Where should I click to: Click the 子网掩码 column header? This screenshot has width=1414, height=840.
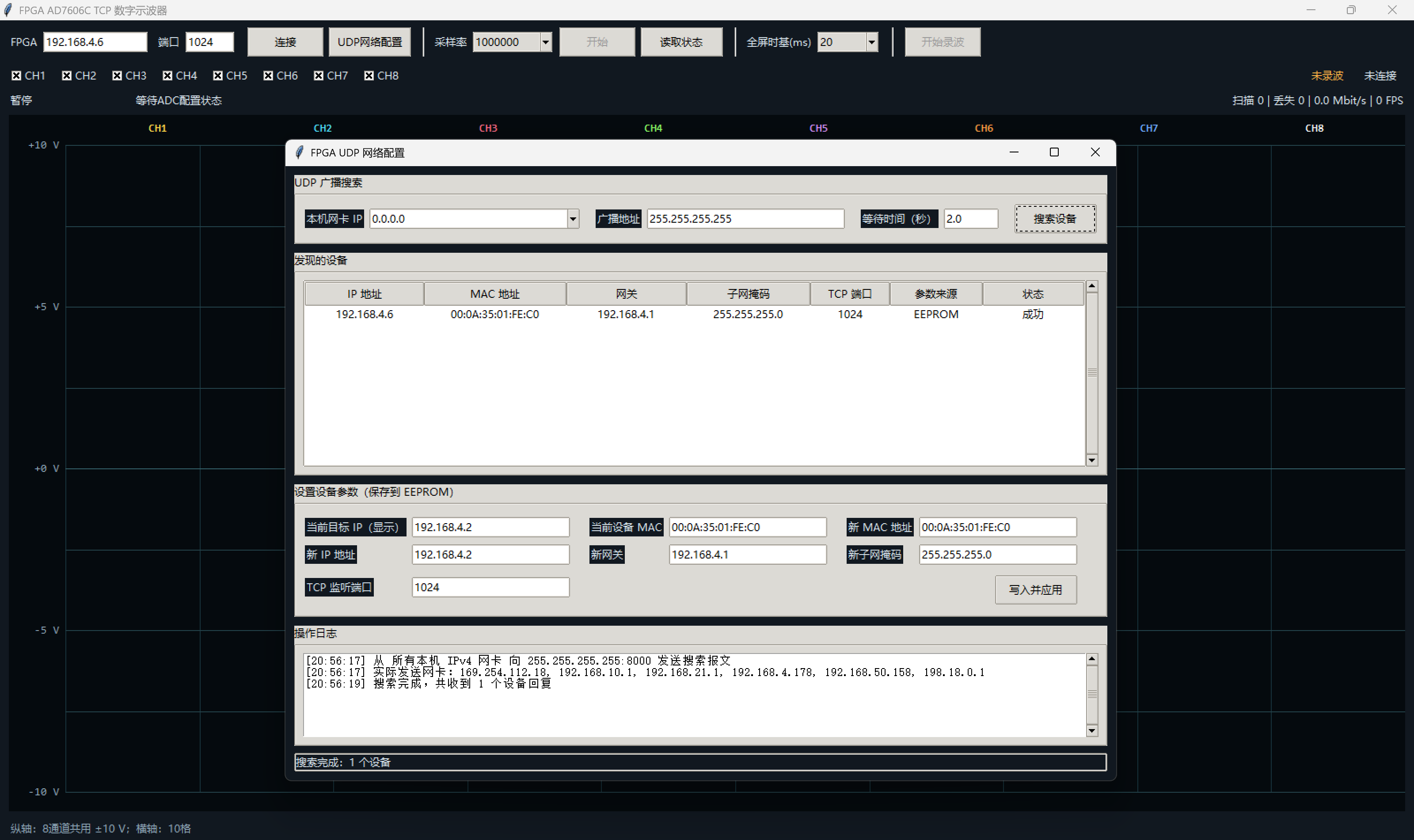point(749,294)
